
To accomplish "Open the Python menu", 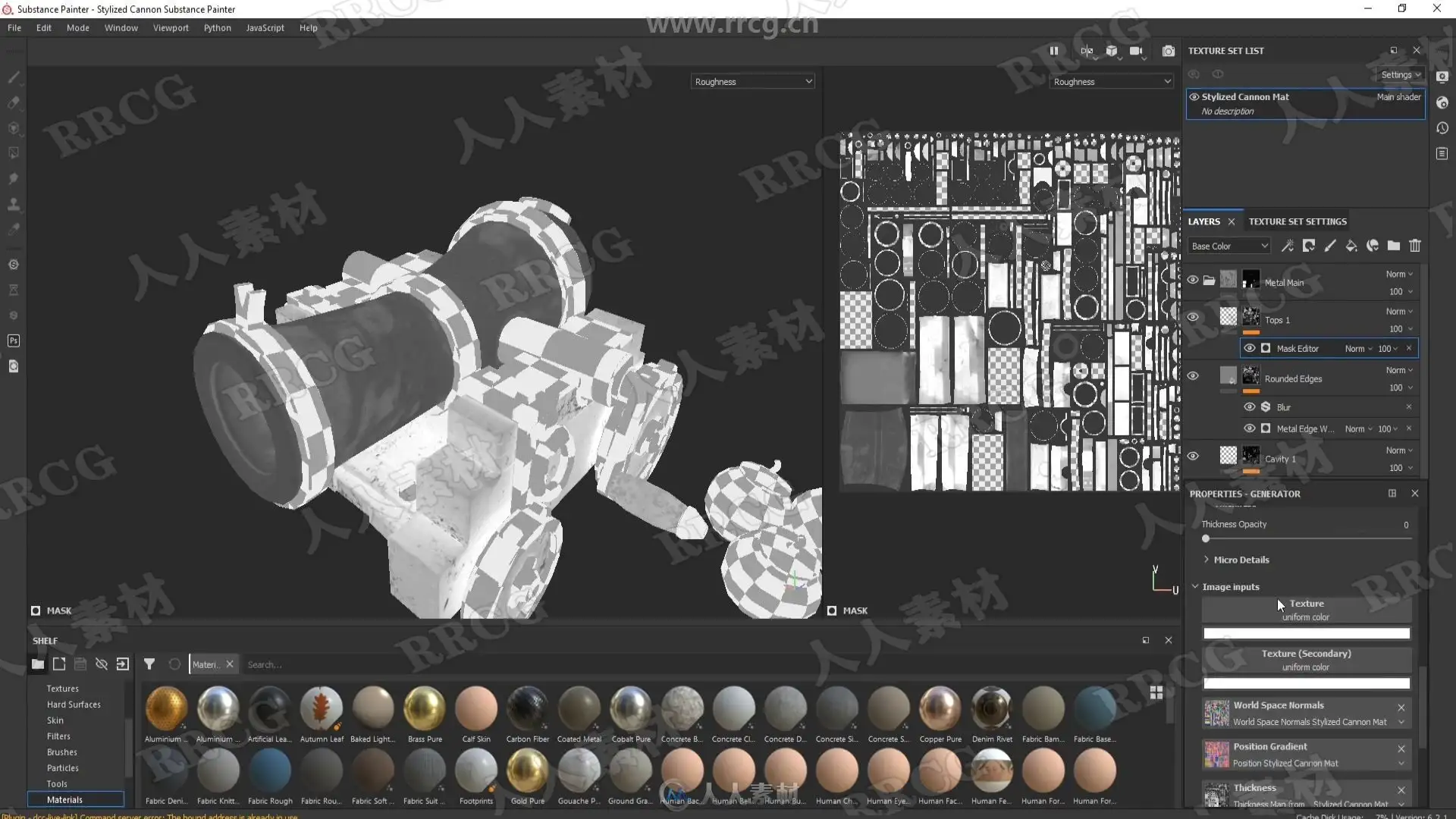I will click(x=217, y=28).
